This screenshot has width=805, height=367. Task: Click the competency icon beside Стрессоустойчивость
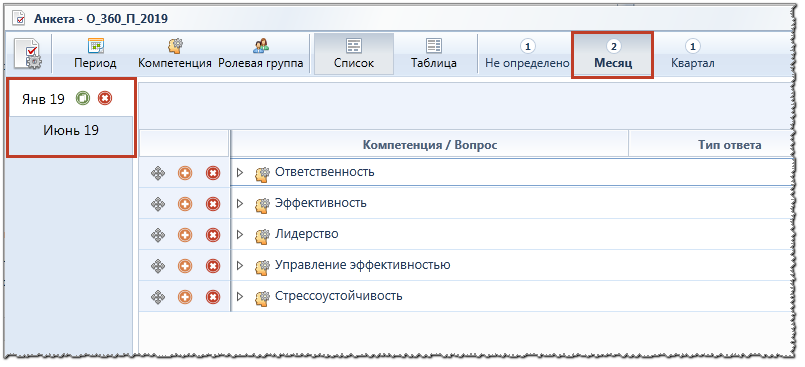coord(262,298)
